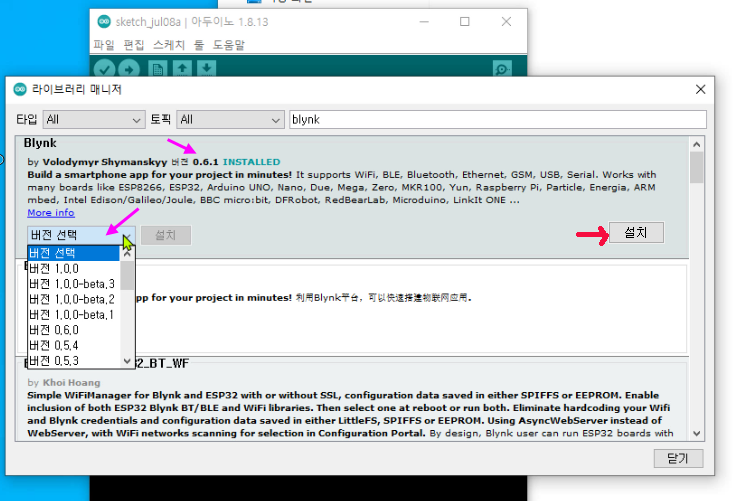Image resolution: width=734 pixels, height=501 pixels.
Task: Open the 편집 menu
Action: [x=133, y=45]
